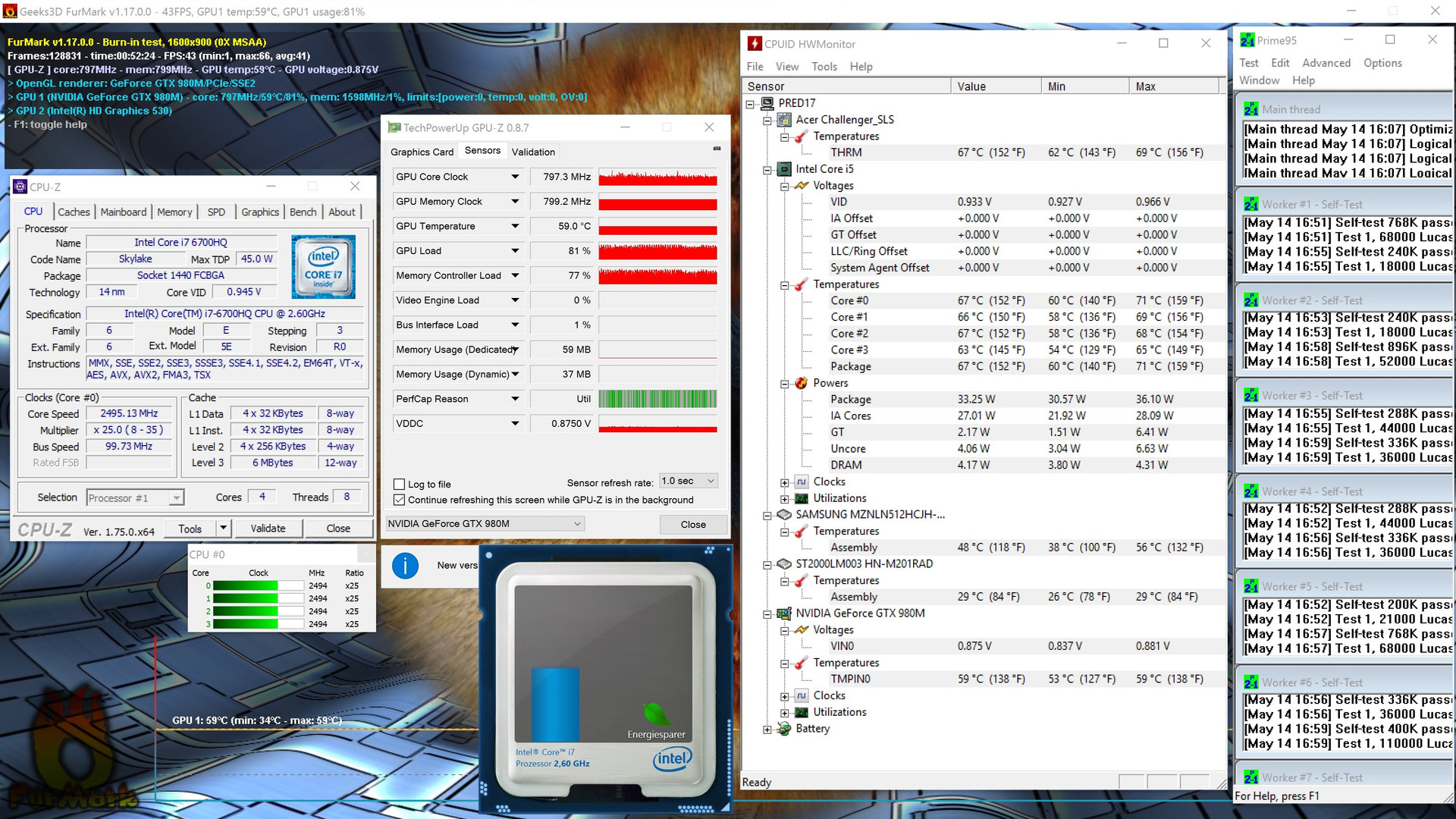Uncheck Continue refreshing in background checkbox
Image resolution: width=1456 pixels, height=819 pixels.
(399, 500)
